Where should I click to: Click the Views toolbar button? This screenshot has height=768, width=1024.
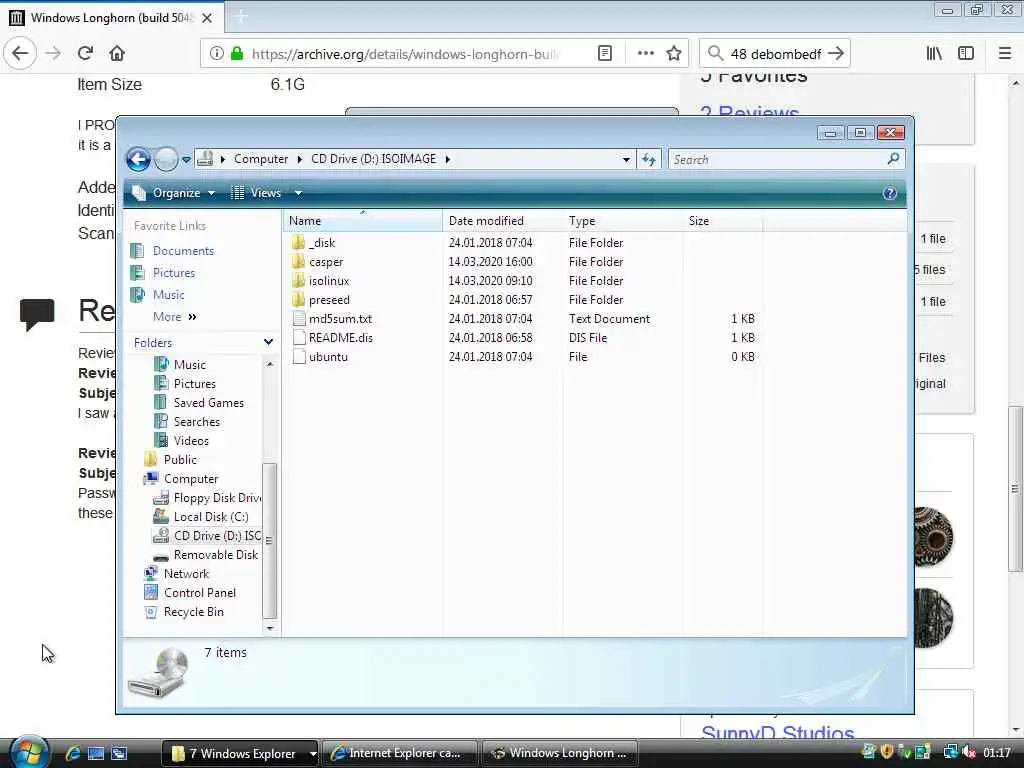257,193
